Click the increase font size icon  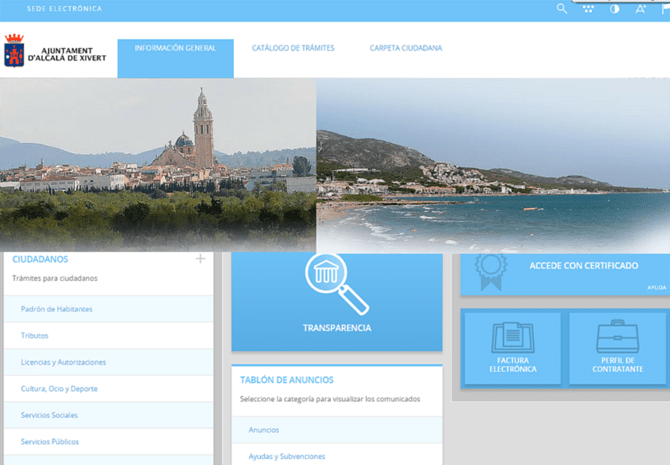640,9
